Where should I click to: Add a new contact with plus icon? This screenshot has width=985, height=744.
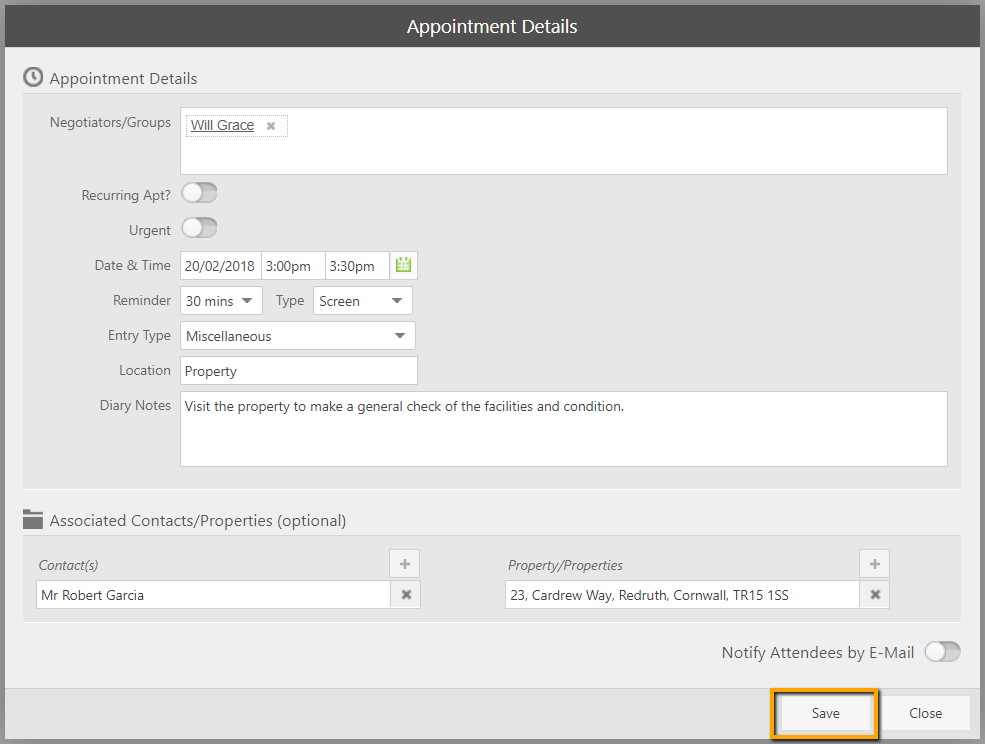405,564
